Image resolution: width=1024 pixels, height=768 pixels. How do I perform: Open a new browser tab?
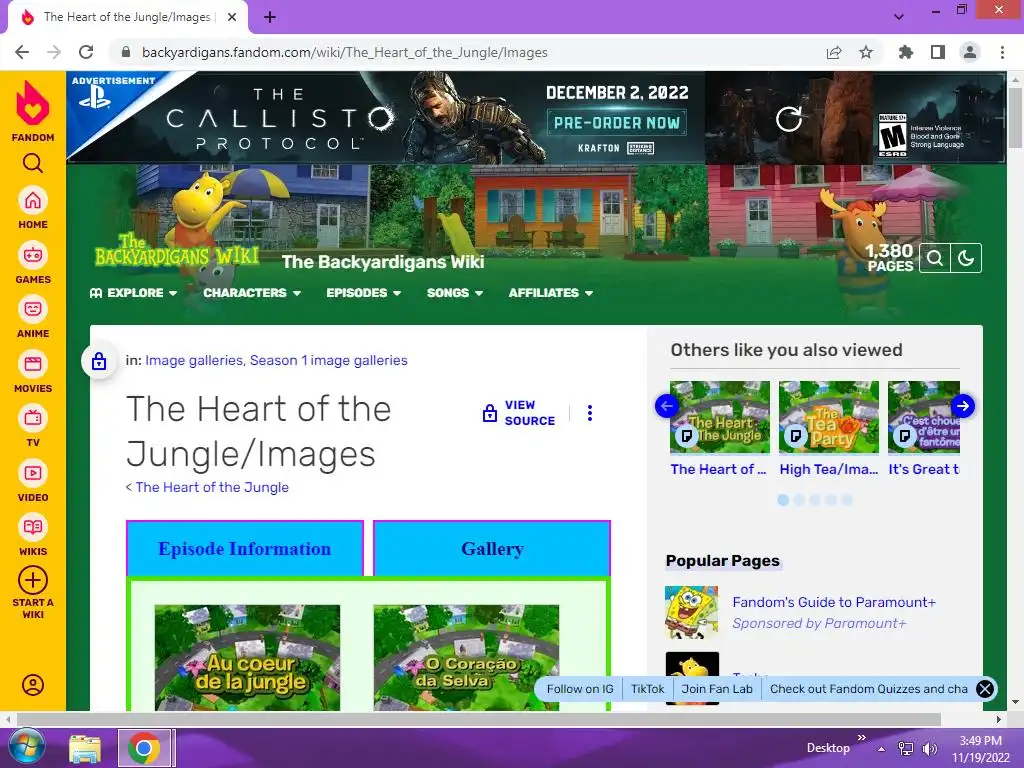point(270,17)
